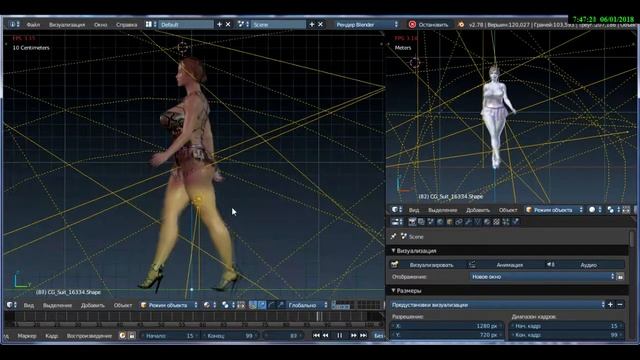
Task: Open the Справка menu
Action: (x=126, y=25)
